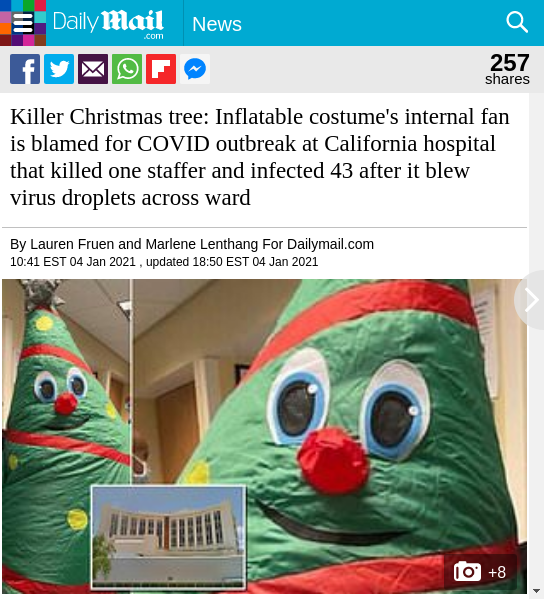Expand next article with right chevron
Screen dimensions: 544x599
[531, 300]
